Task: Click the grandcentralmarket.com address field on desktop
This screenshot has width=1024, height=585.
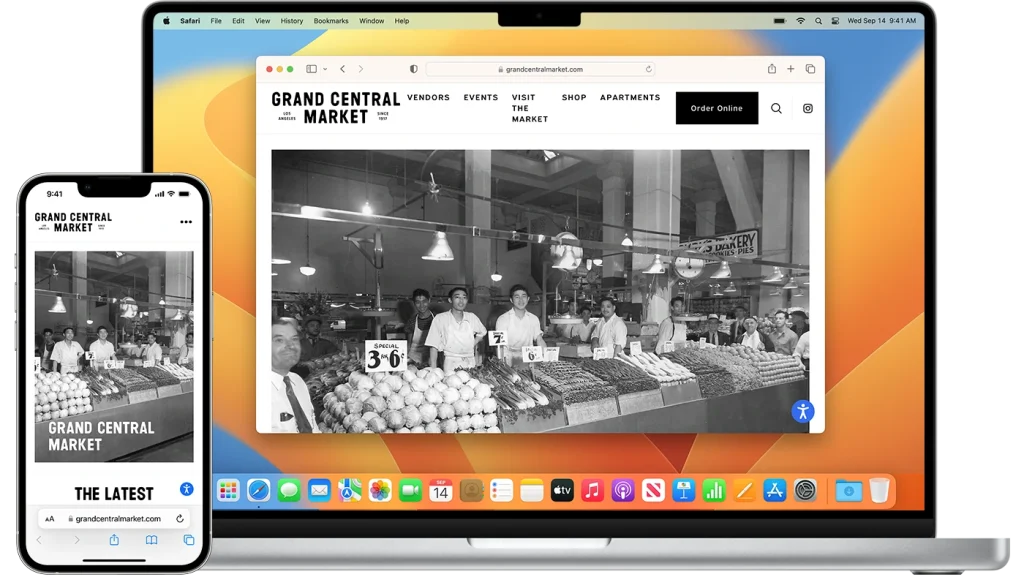Action: pos(540,70)
